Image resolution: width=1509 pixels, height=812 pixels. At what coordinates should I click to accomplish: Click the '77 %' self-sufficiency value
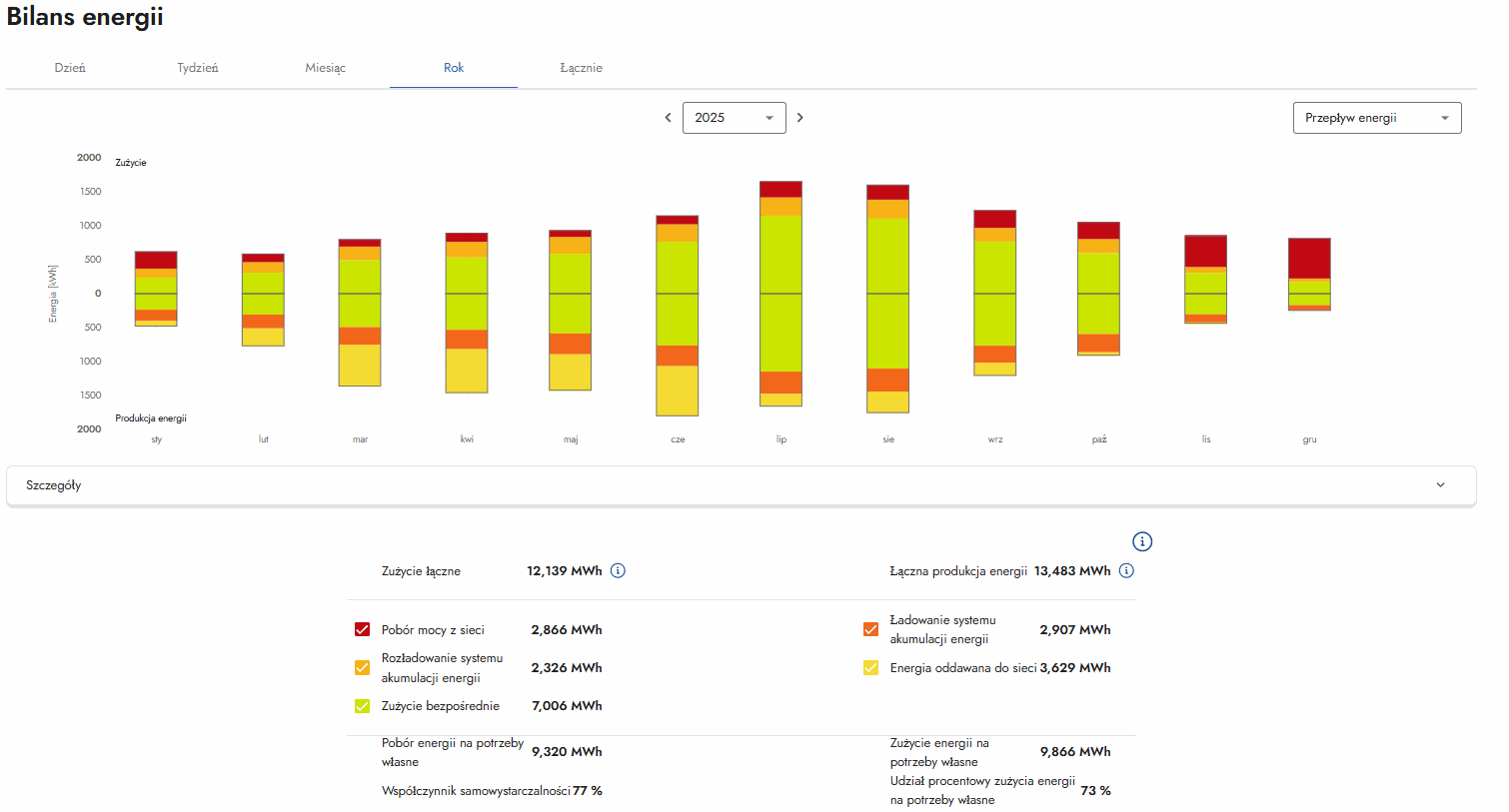click(588, 791)
